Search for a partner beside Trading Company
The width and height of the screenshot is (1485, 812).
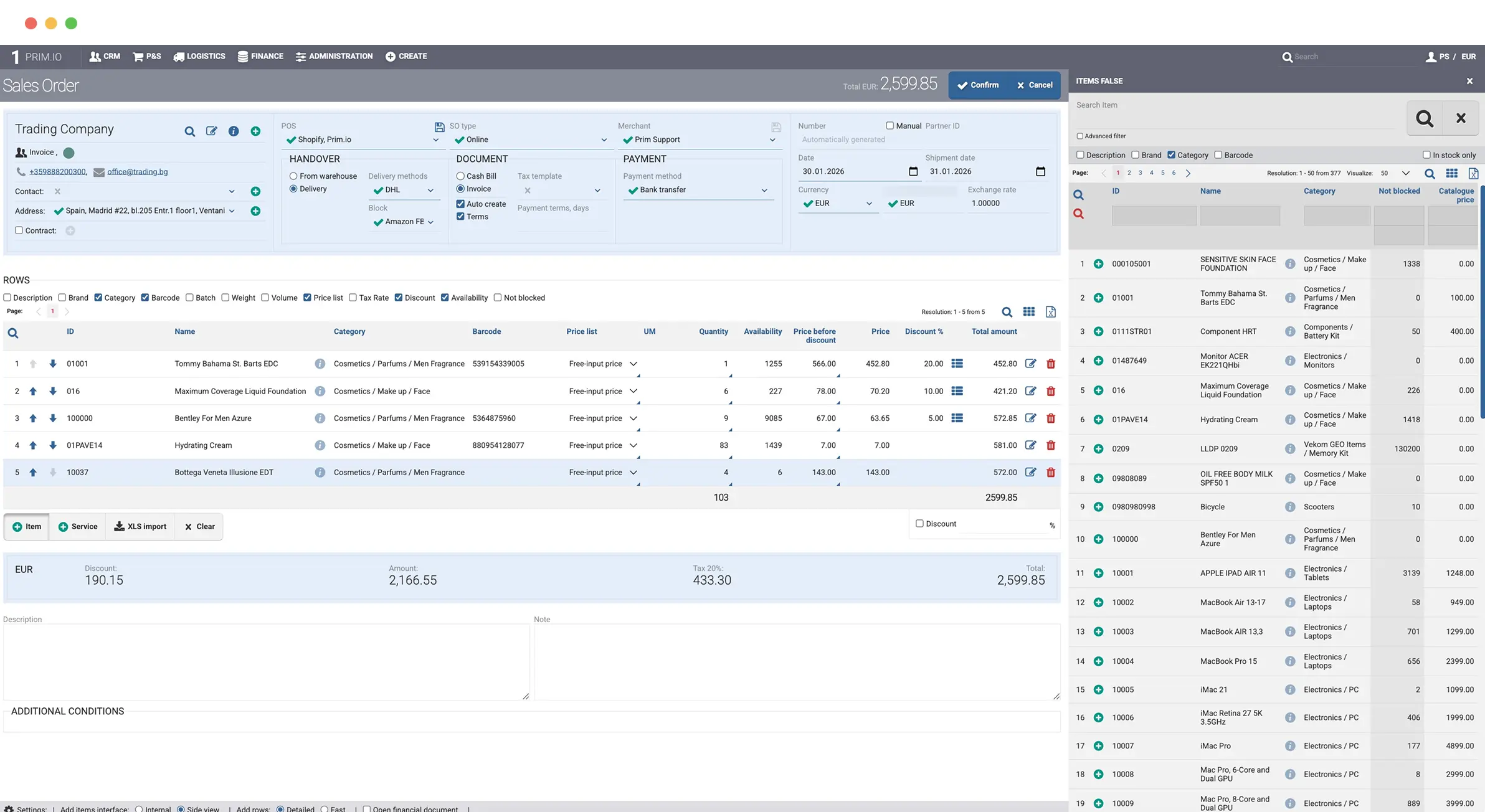190,131
